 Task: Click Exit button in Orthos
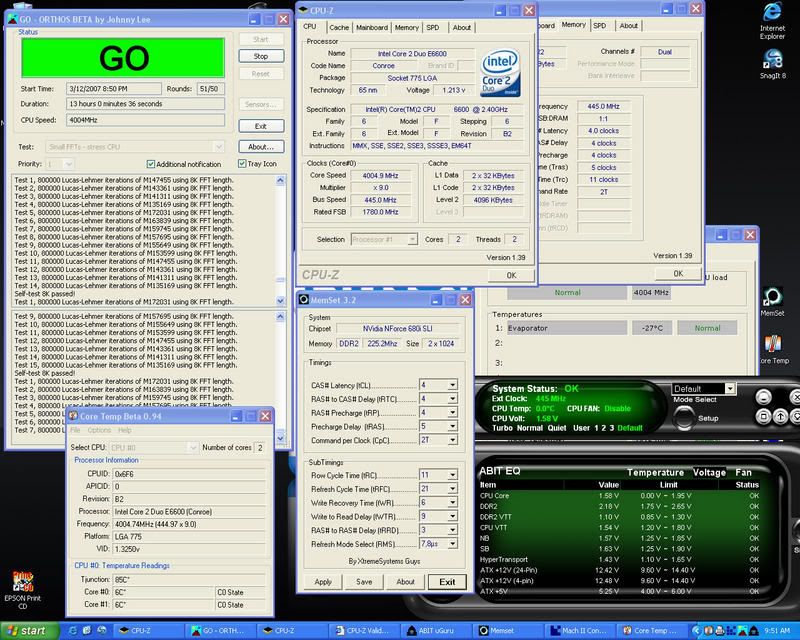[261, 126]
